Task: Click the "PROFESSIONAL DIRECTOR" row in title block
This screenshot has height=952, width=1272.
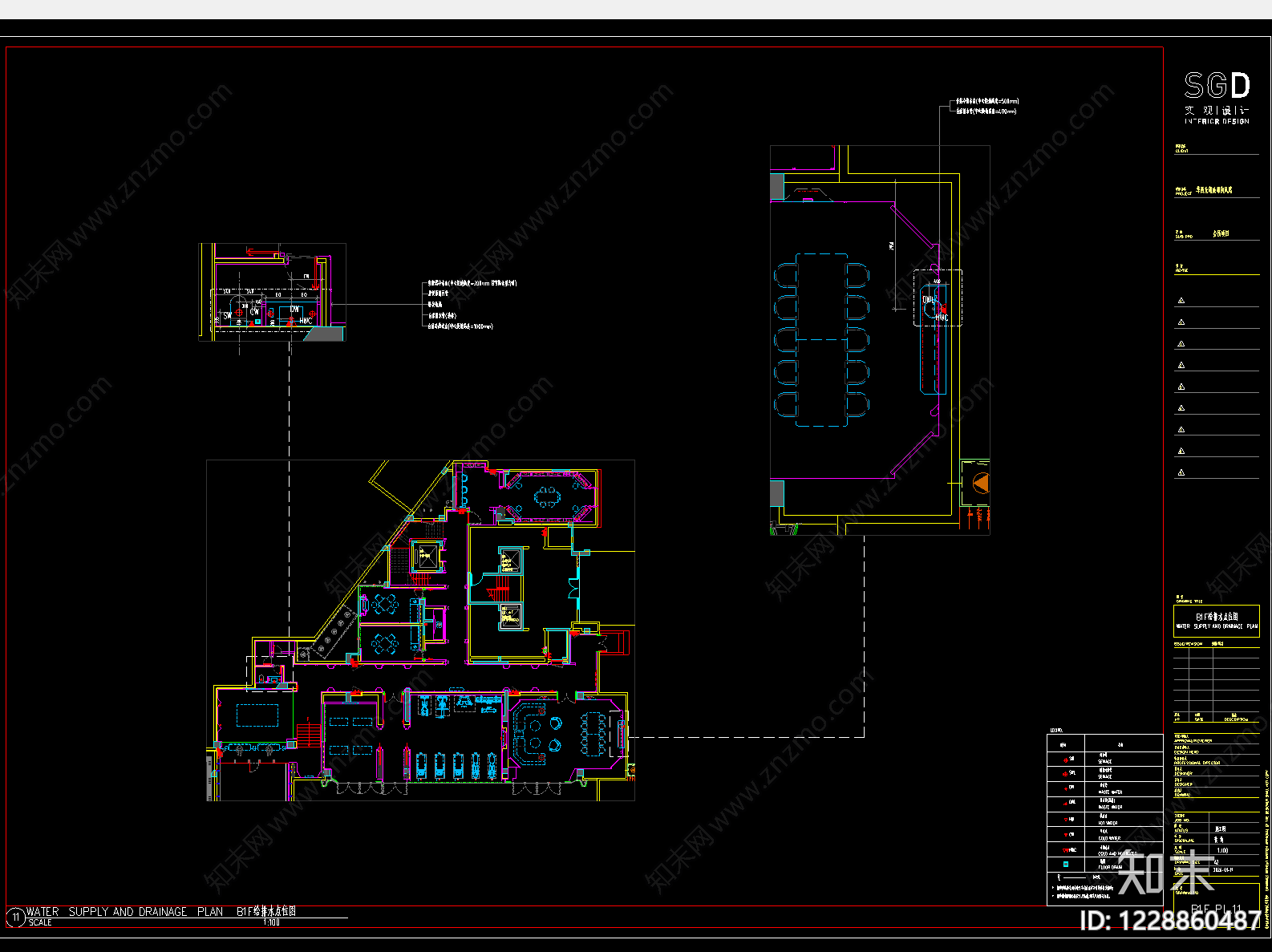Action: point(1216,760)
